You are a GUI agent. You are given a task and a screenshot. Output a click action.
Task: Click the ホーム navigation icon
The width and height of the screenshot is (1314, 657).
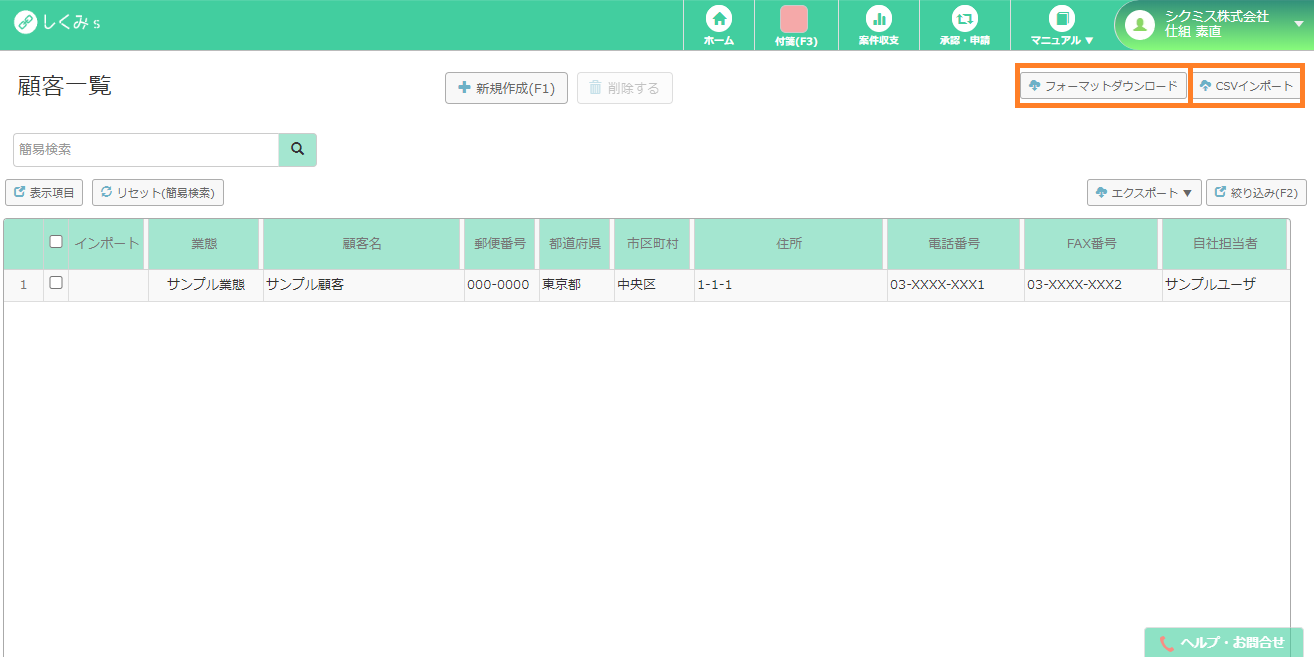(716, 24)
